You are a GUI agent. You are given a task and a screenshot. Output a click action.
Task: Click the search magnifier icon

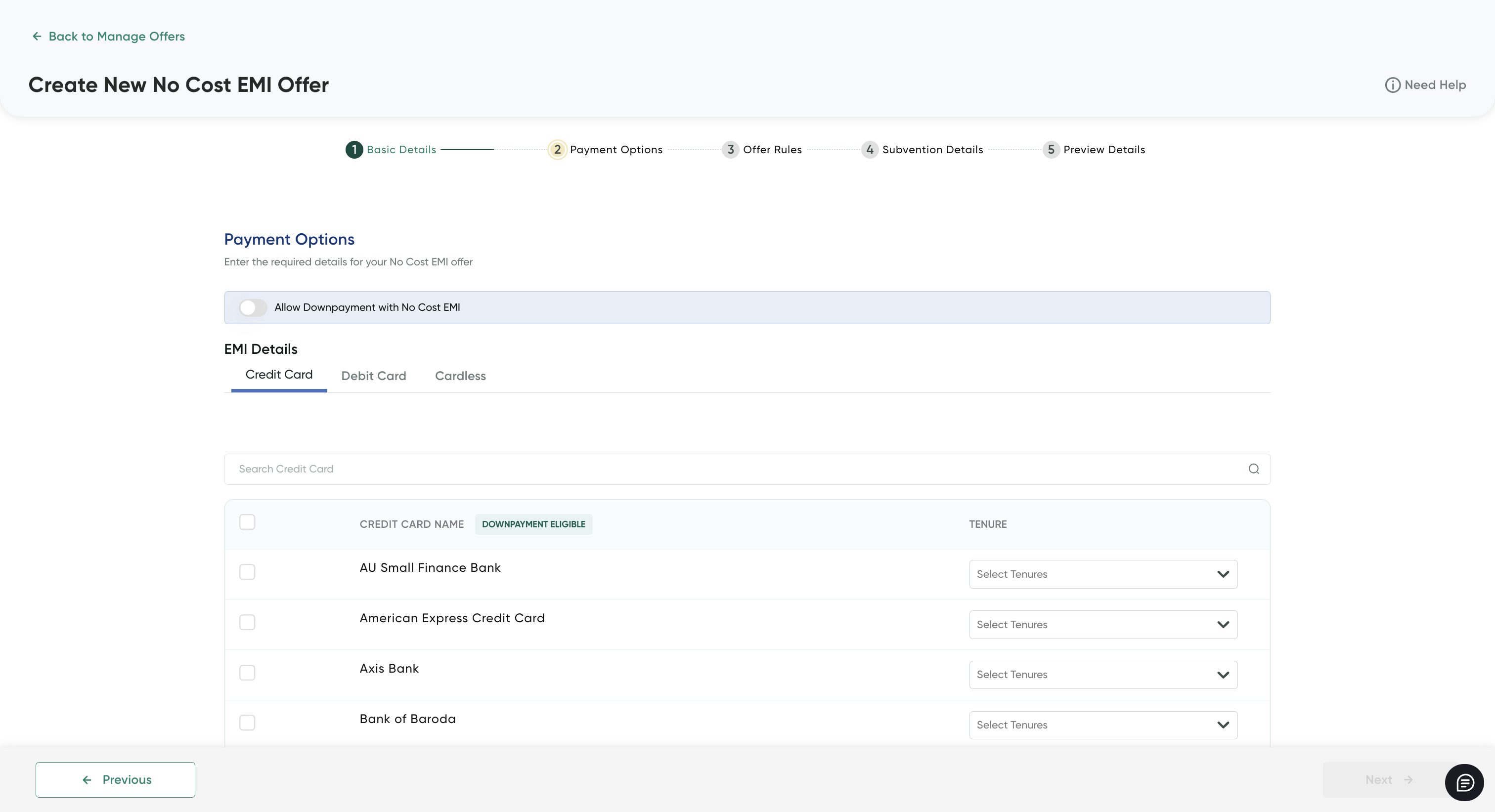pyautogui.click(x=1254, y=469)
